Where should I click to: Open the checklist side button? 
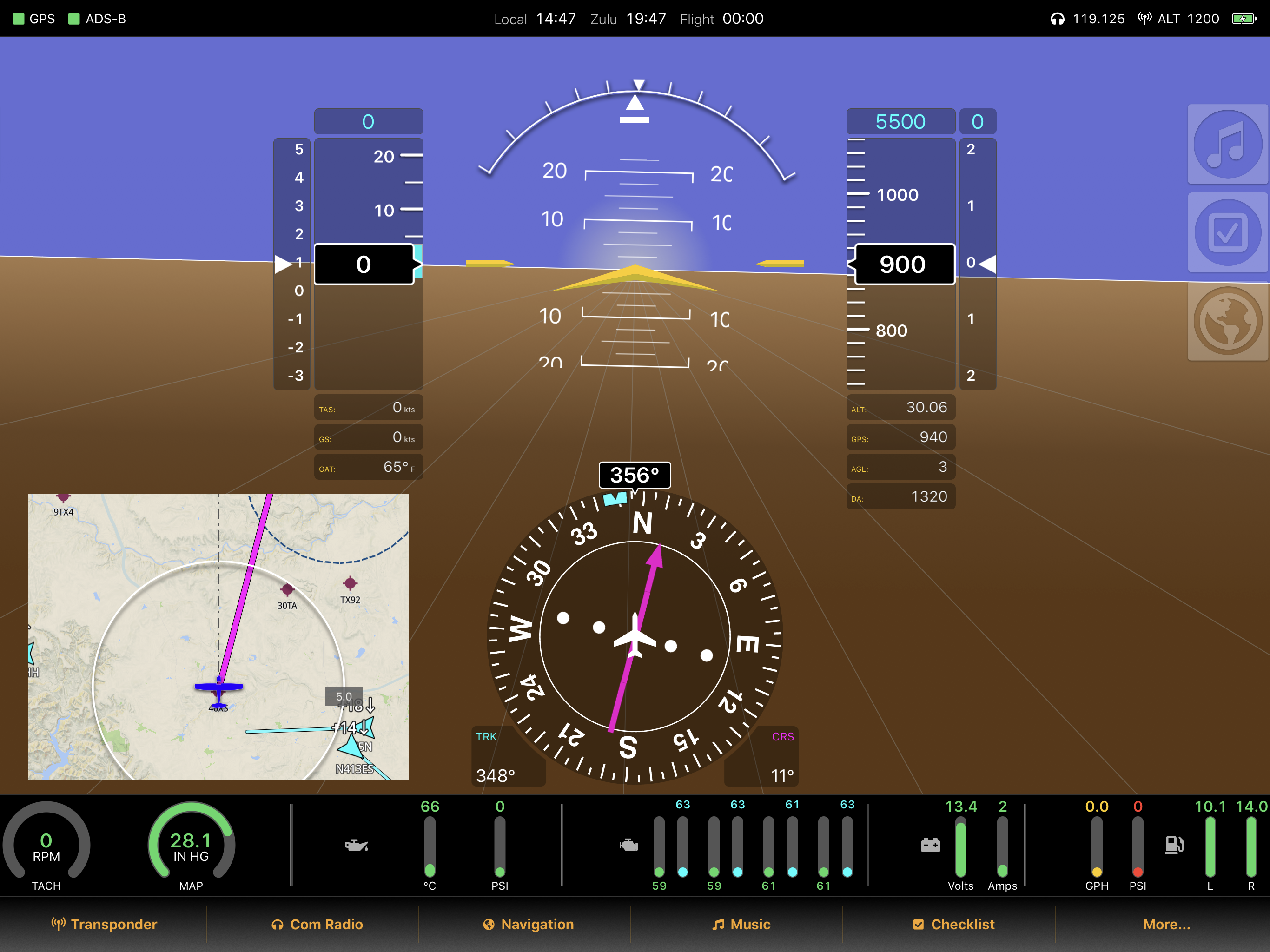click(1228, 232)
